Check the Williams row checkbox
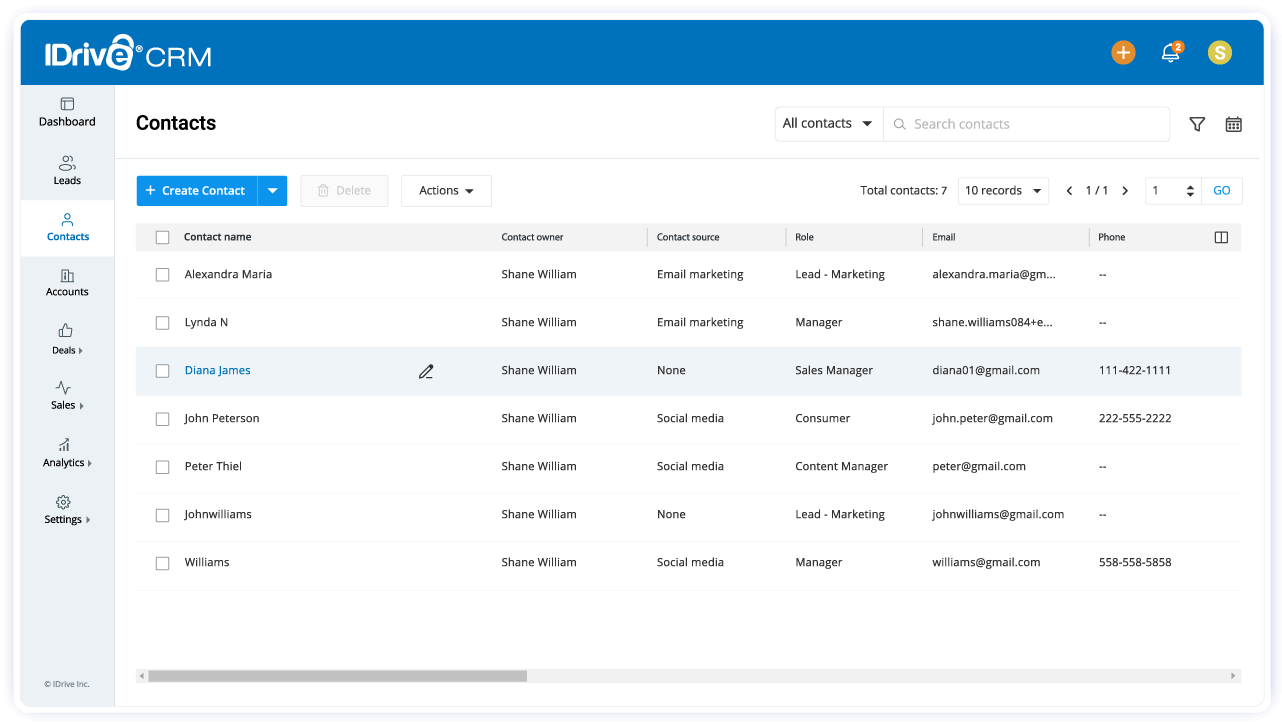The width and height of the screenshot is (1282, 722). (162, 563)
